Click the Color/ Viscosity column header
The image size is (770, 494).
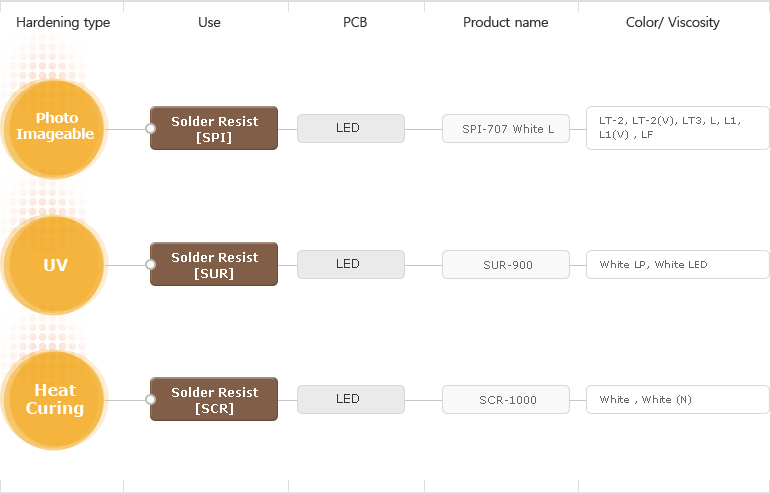coord(673,23)
